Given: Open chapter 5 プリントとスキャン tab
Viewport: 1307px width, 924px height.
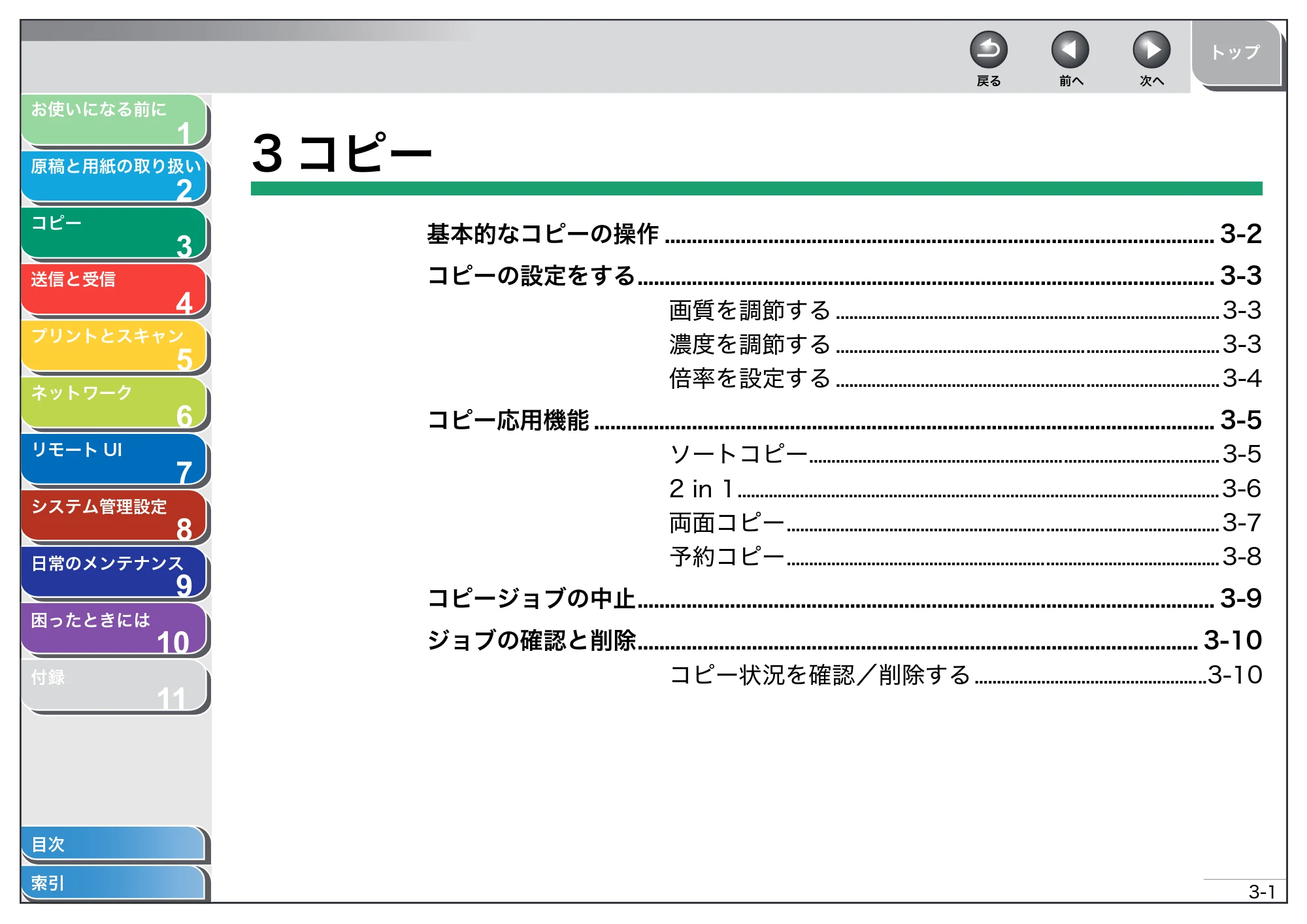Looking at the screenshot, I should tap(114, 347).
